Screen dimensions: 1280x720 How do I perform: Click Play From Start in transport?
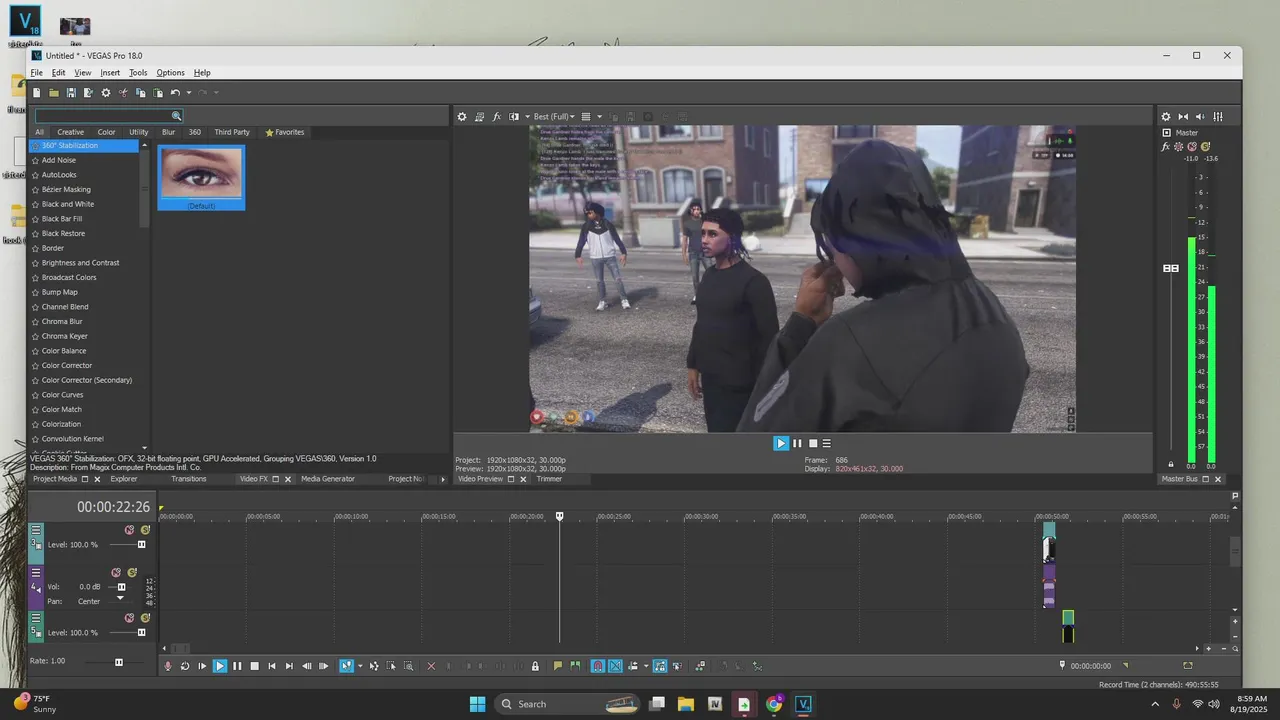[202, 666]
